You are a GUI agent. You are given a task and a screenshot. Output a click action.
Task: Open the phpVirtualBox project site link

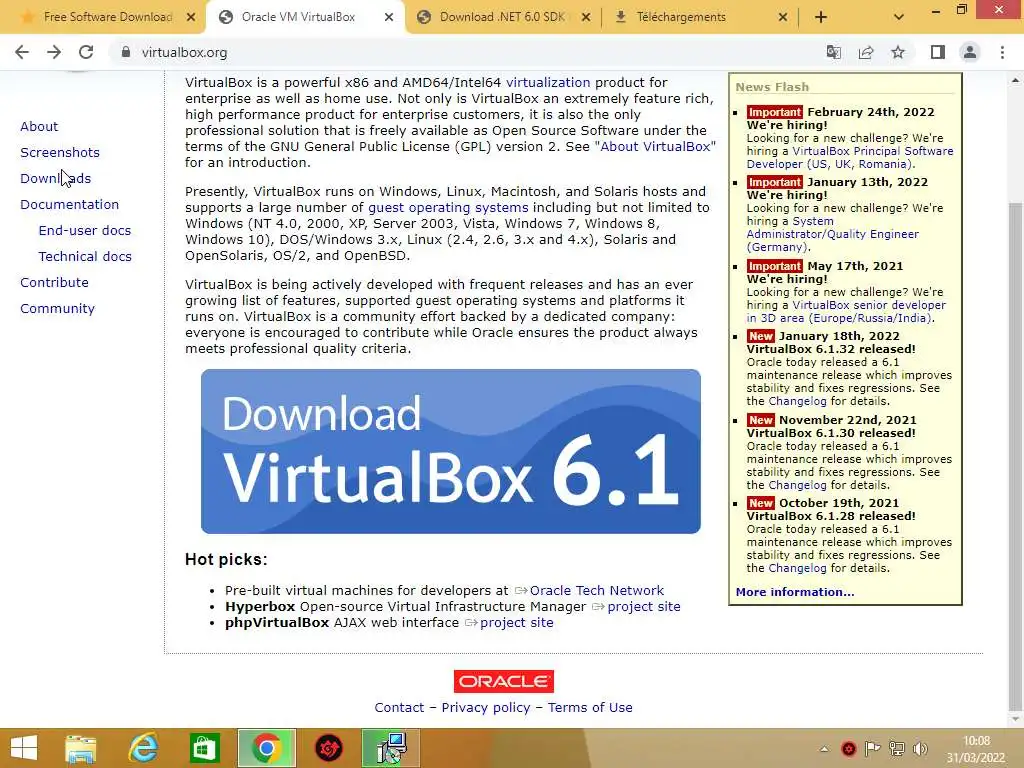[517, 623]
